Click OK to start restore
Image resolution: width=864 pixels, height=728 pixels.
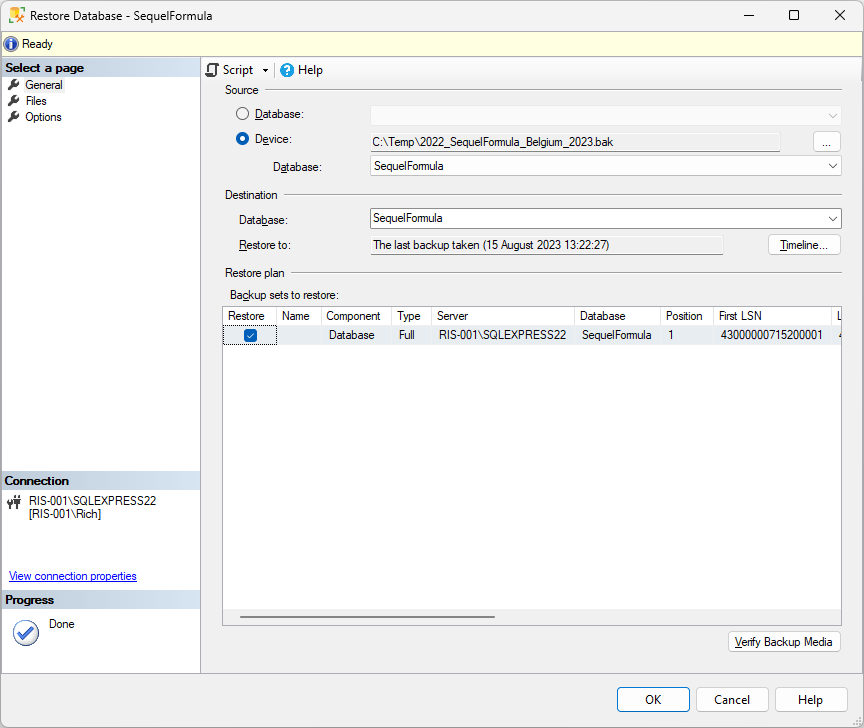coord(653,699)
